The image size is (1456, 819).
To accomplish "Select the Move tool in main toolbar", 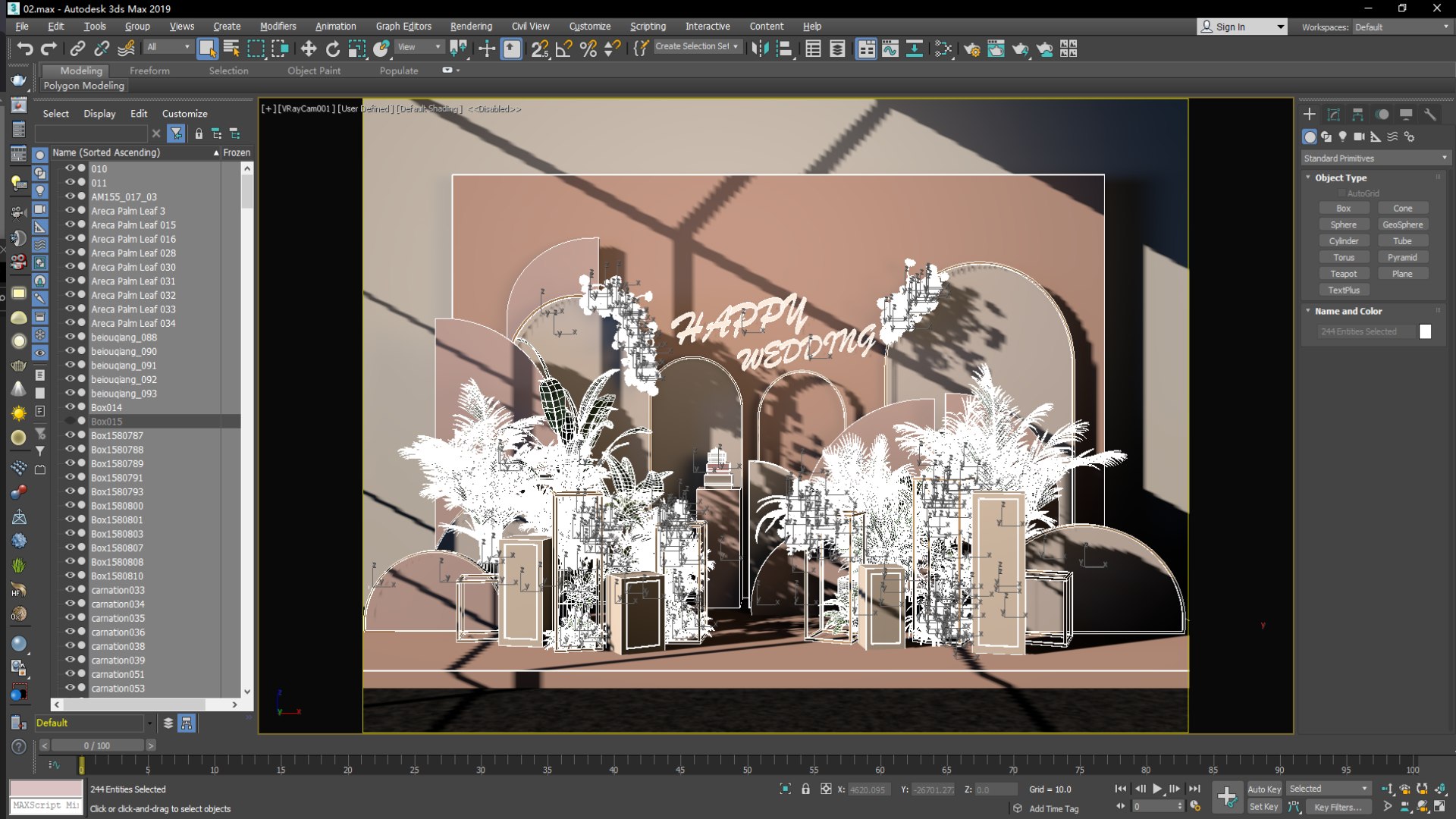I will point(308,49).
